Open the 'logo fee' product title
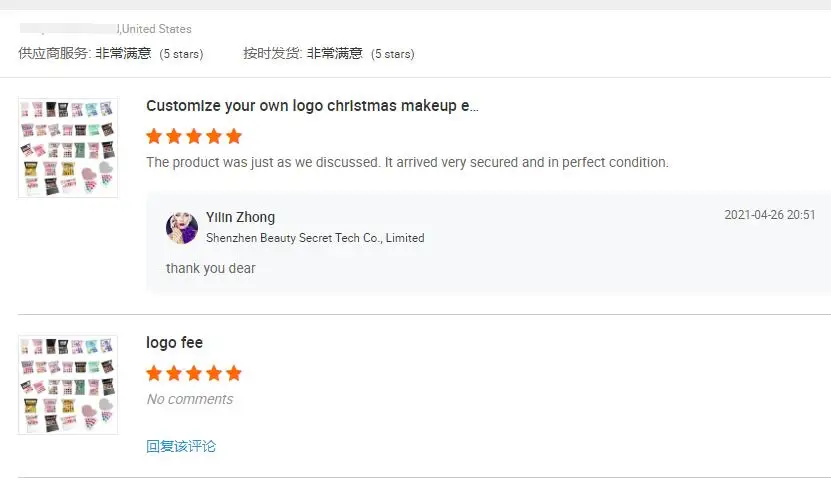The height and width of the screenshot is (489, 831). point(174,343)
